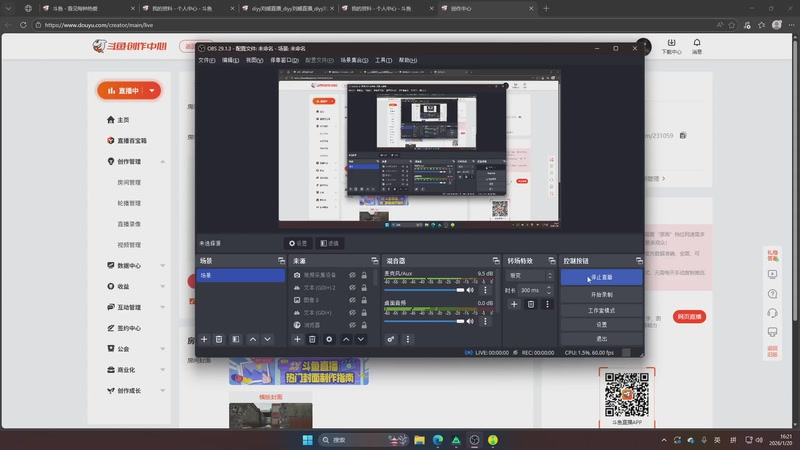The width and height of the screenshot is (800, 450).
Task: Toggle lock on 视频采集设备 source
Action: pyautogui.click(x=364, y=275)
